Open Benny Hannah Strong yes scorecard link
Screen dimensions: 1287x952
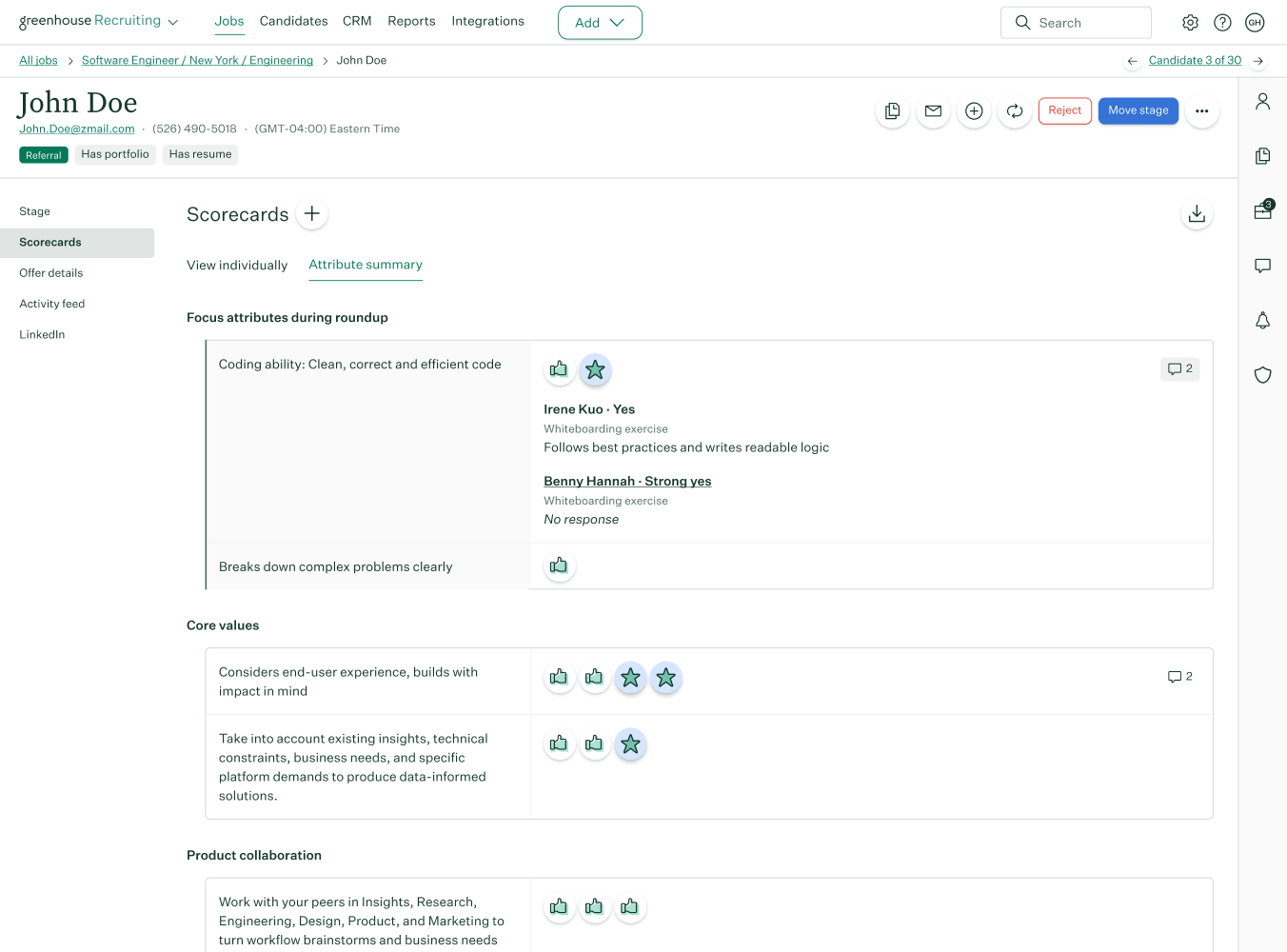point(627,482)
